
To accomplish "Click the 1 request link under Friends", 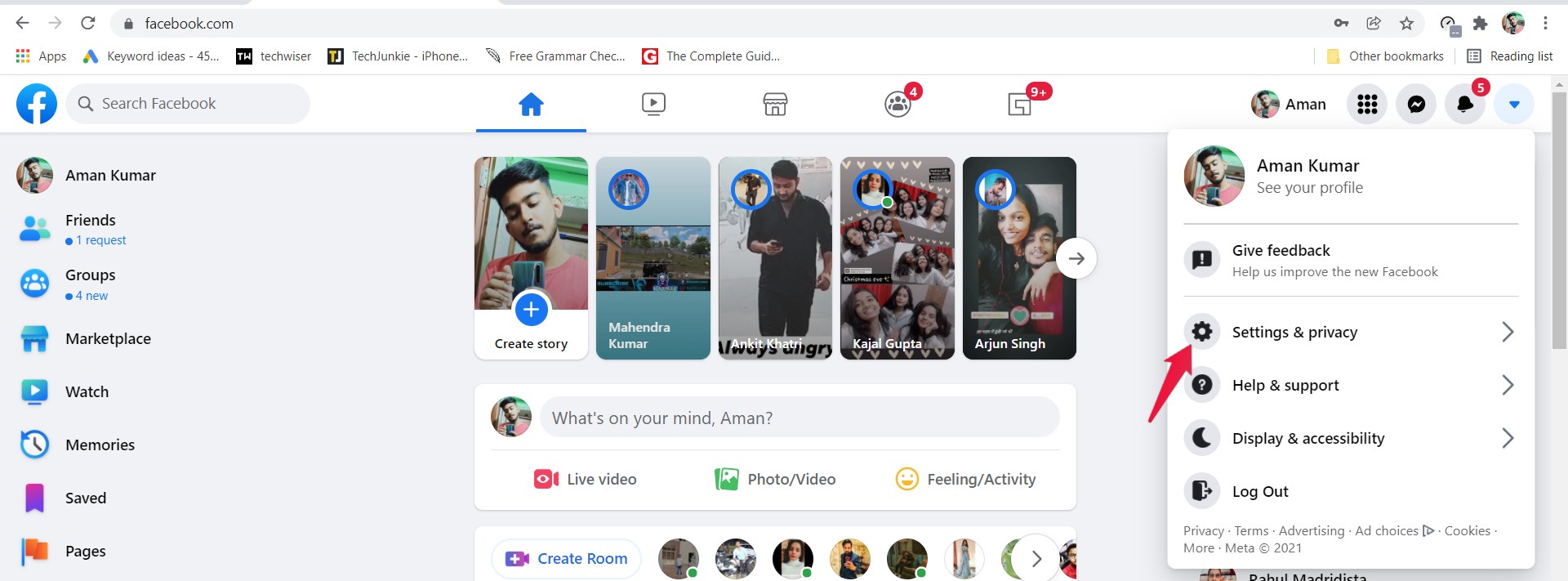I will (100, 240).
